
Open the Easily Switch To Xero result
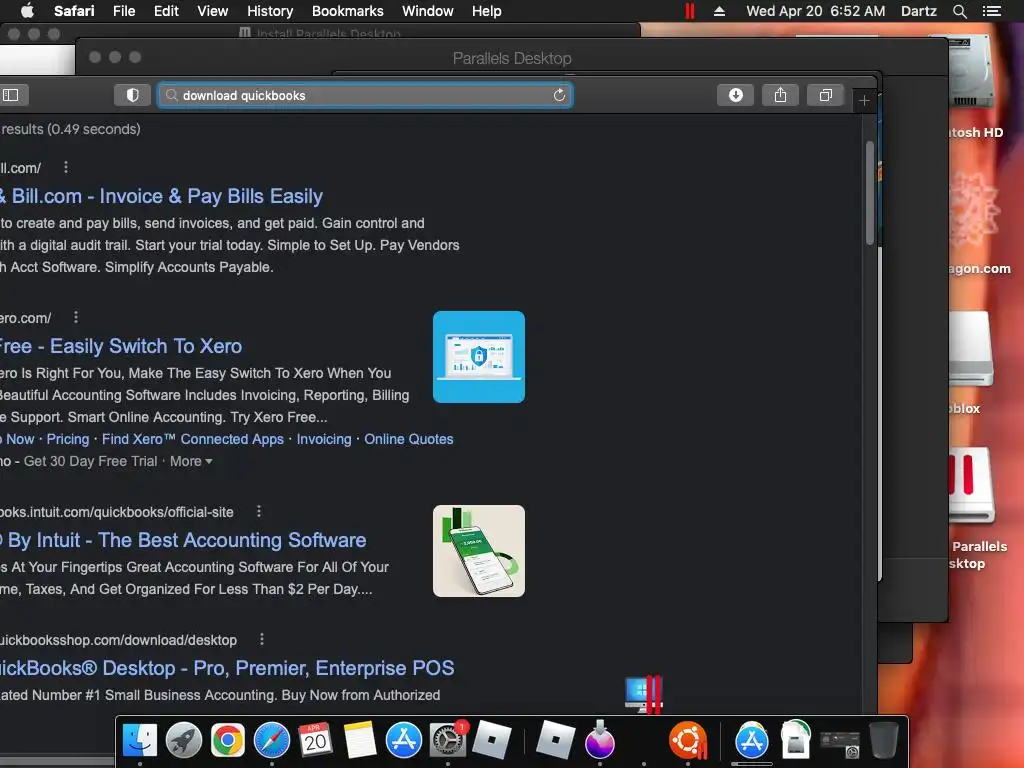point(121,346)
